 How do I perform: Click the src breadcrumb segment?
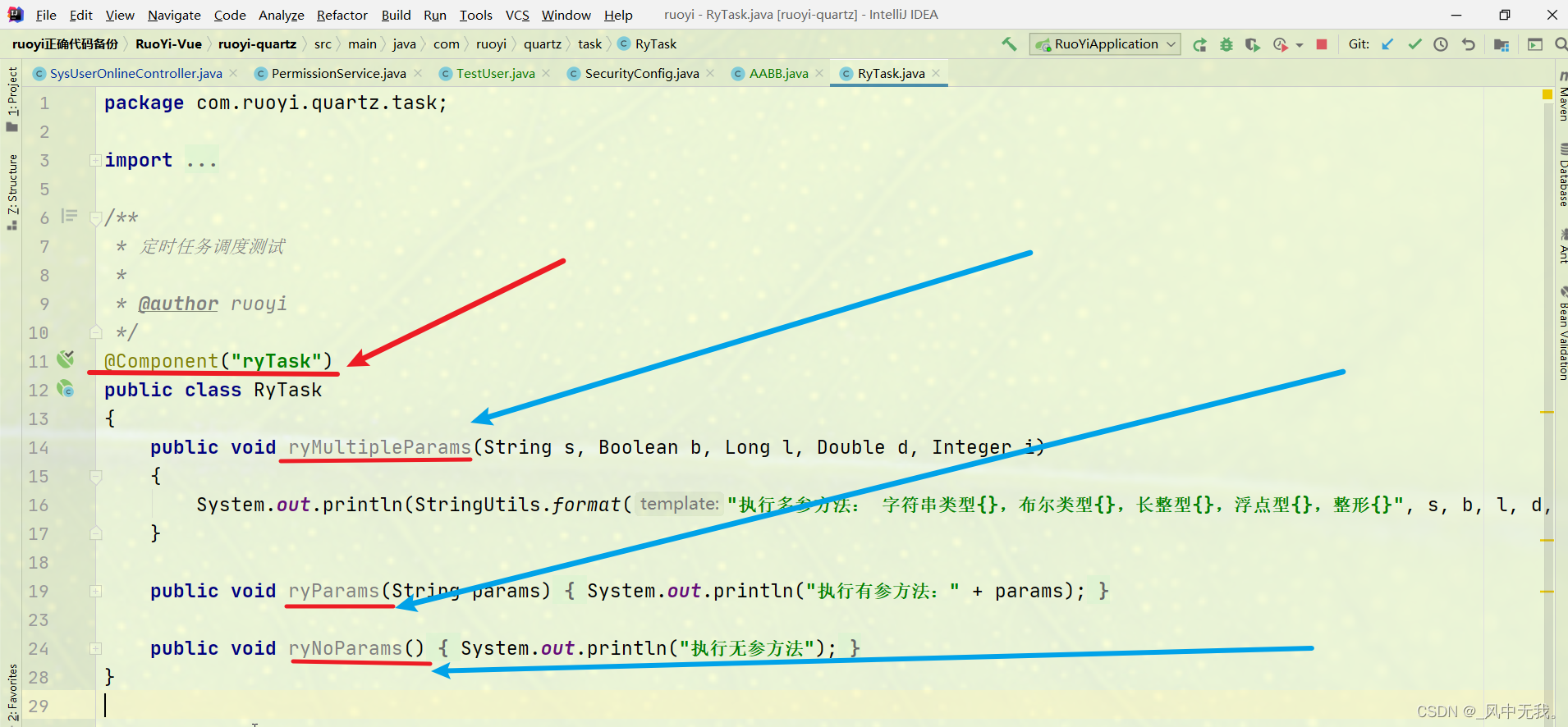click(323, 44)
